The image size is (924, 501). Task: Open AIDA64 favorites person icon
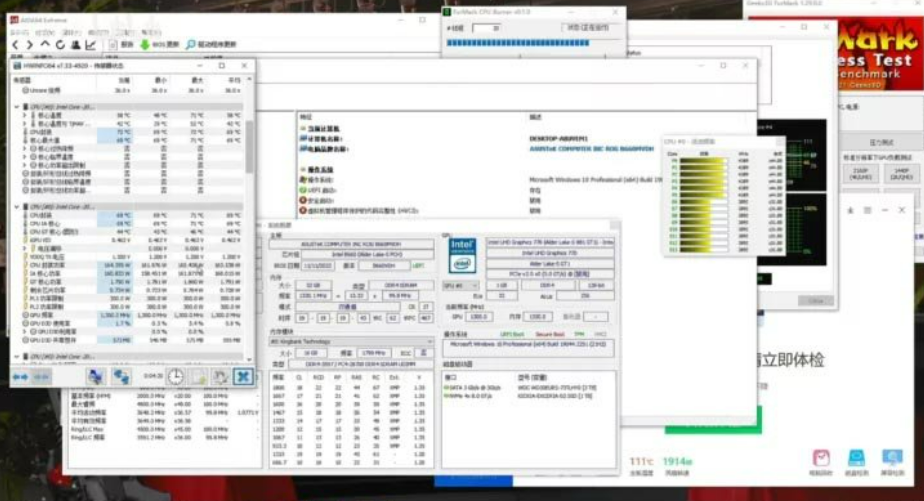coord(75,45)
